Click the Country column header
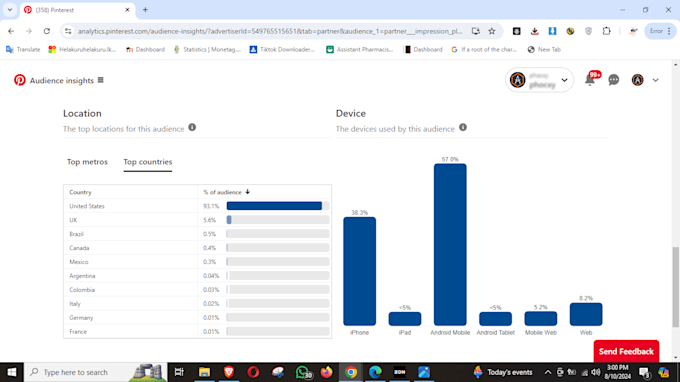Screen dimensions: 680x382 click(80, 192)
